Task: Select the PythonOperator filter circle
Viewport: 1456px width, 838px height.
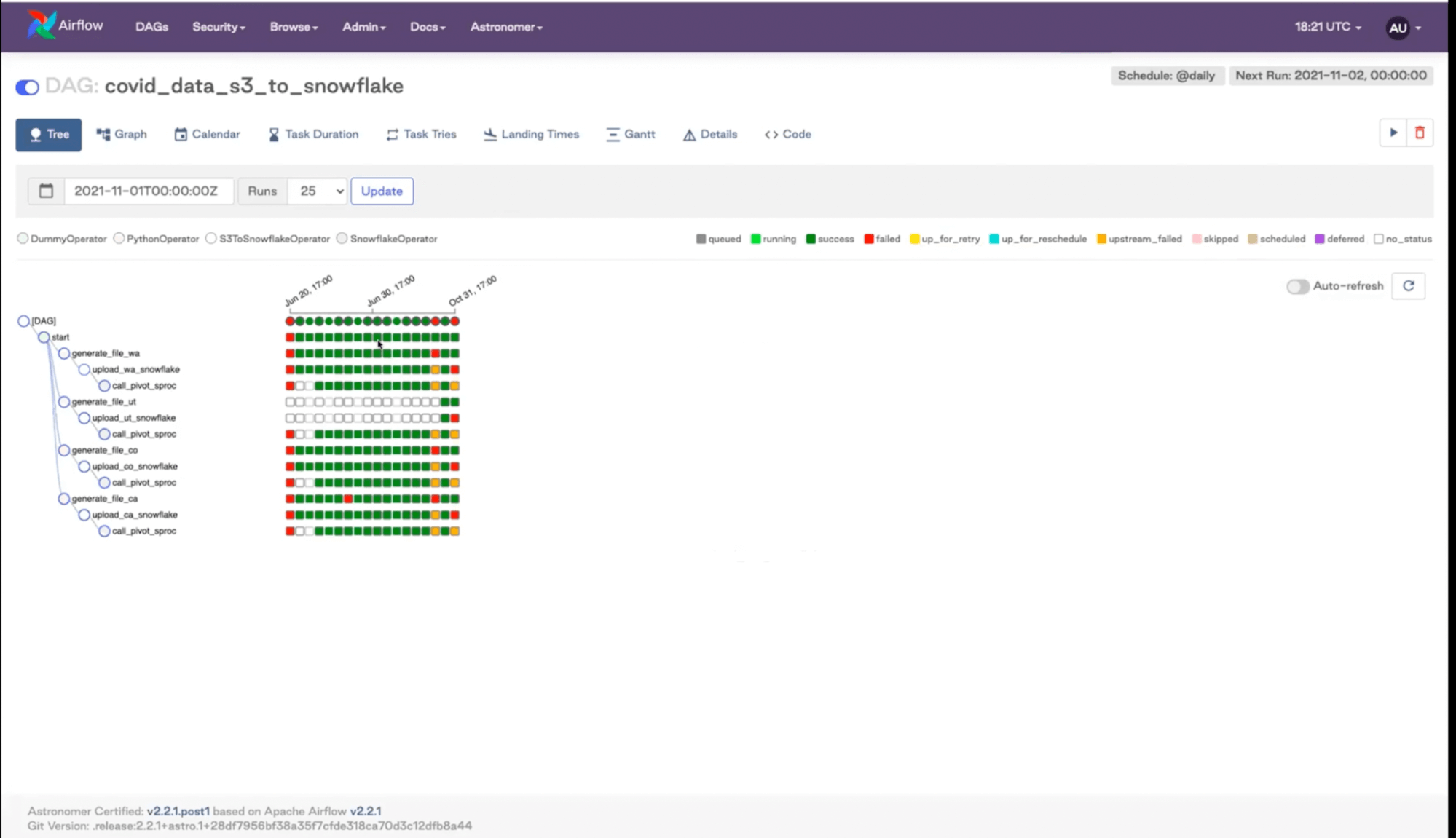Action: click(x=119, y=239)
